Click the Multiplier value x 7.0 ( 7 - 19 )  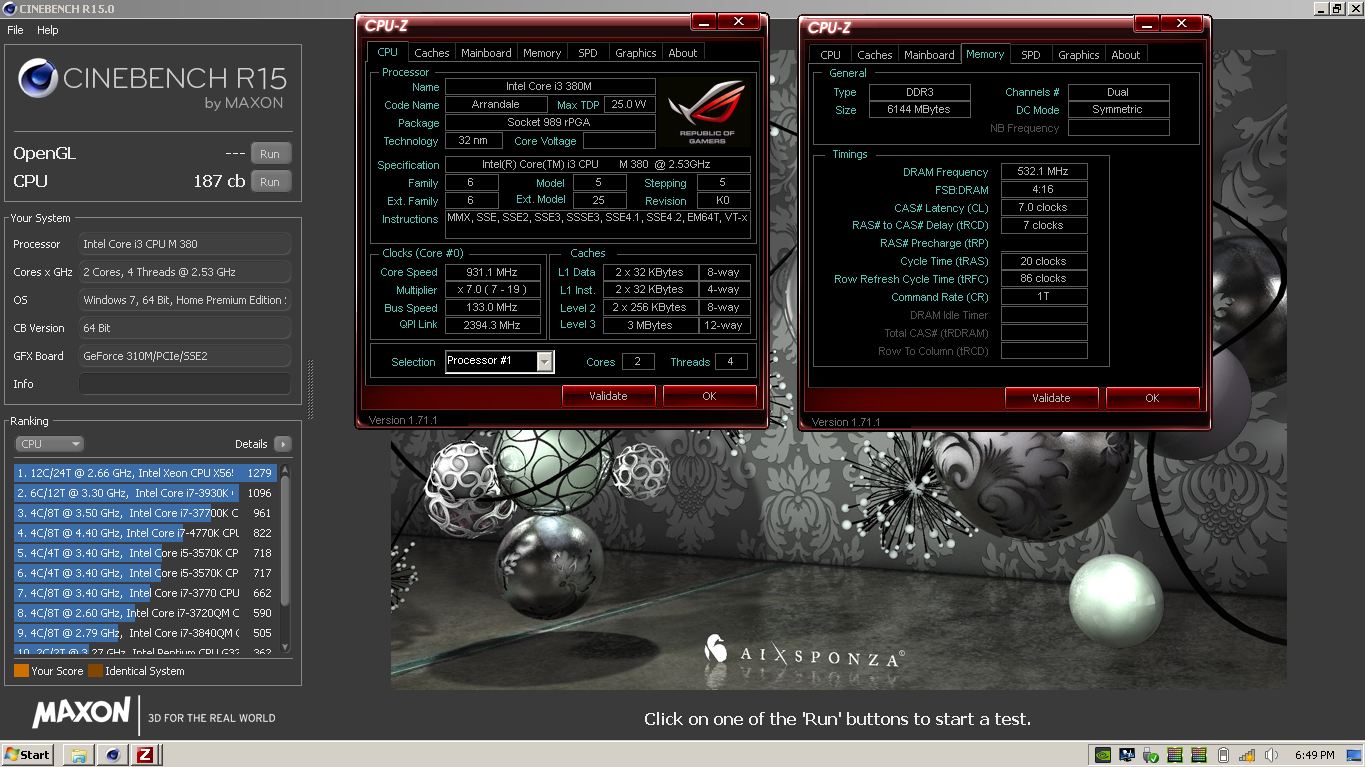tap(492, 290)
